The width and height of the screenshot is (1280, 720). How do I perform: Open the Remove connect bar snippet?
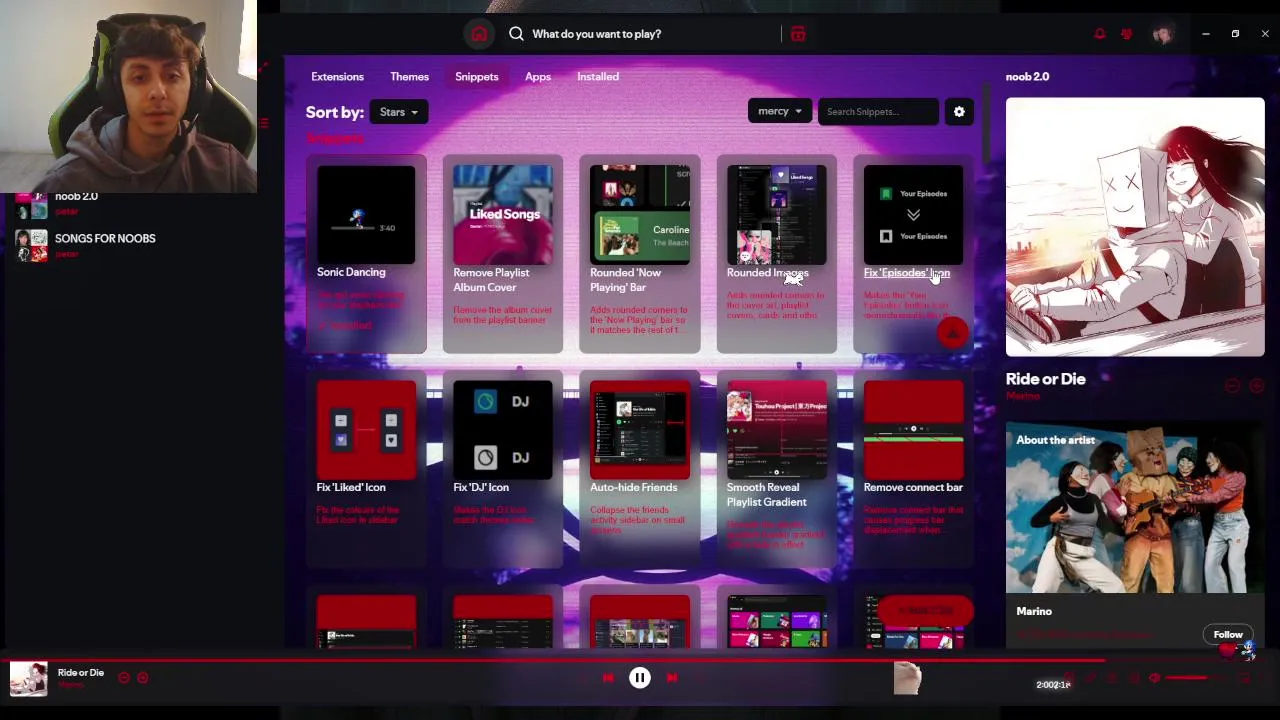point(913,468)
